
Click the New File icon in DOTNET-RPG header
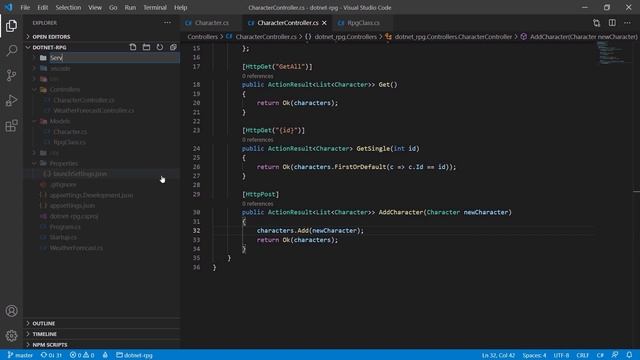(133, 47)
